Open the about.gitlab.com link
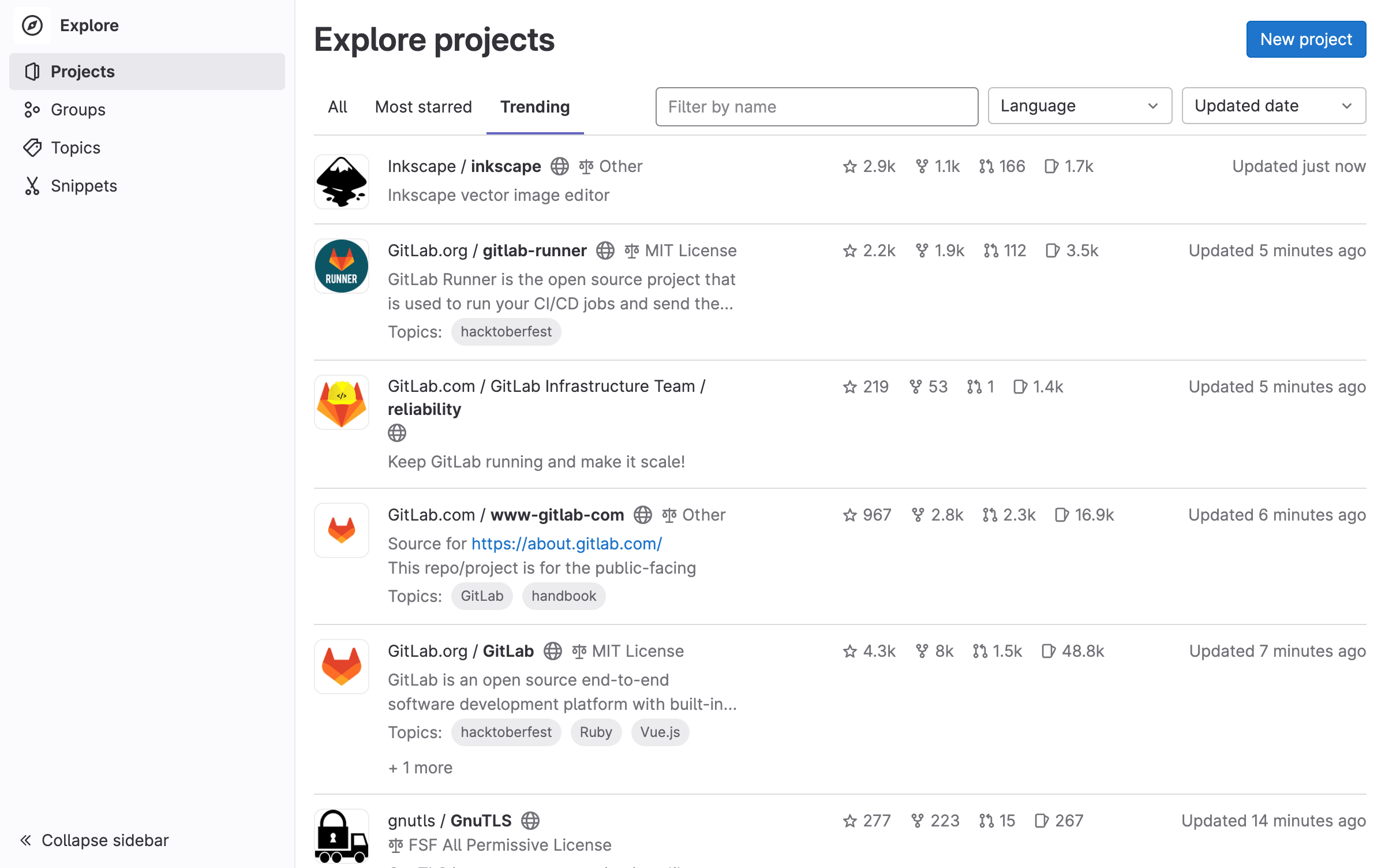 (x=566, y=543)
